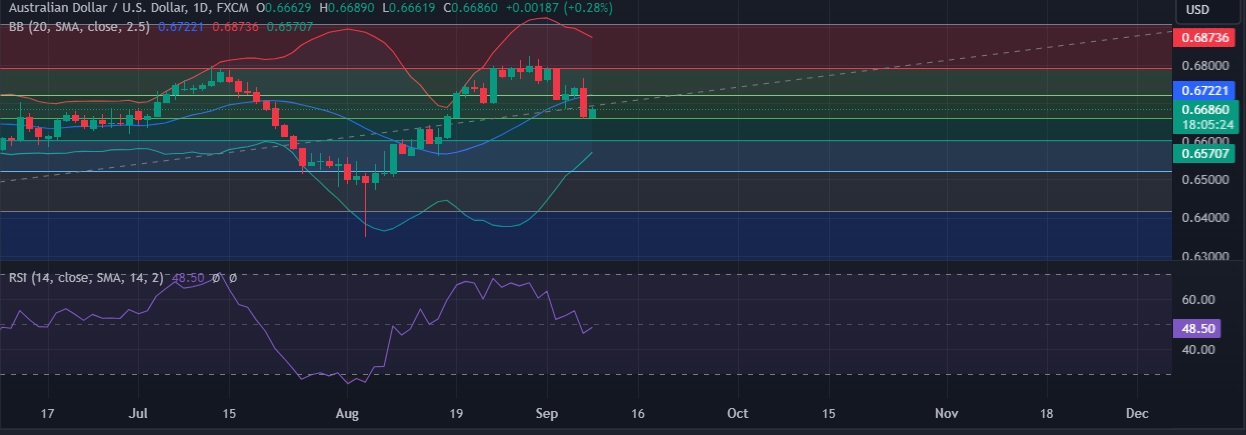Screen dimensions: 1246x435
Task: Click the Nov date on time axis
Action: 945,412
